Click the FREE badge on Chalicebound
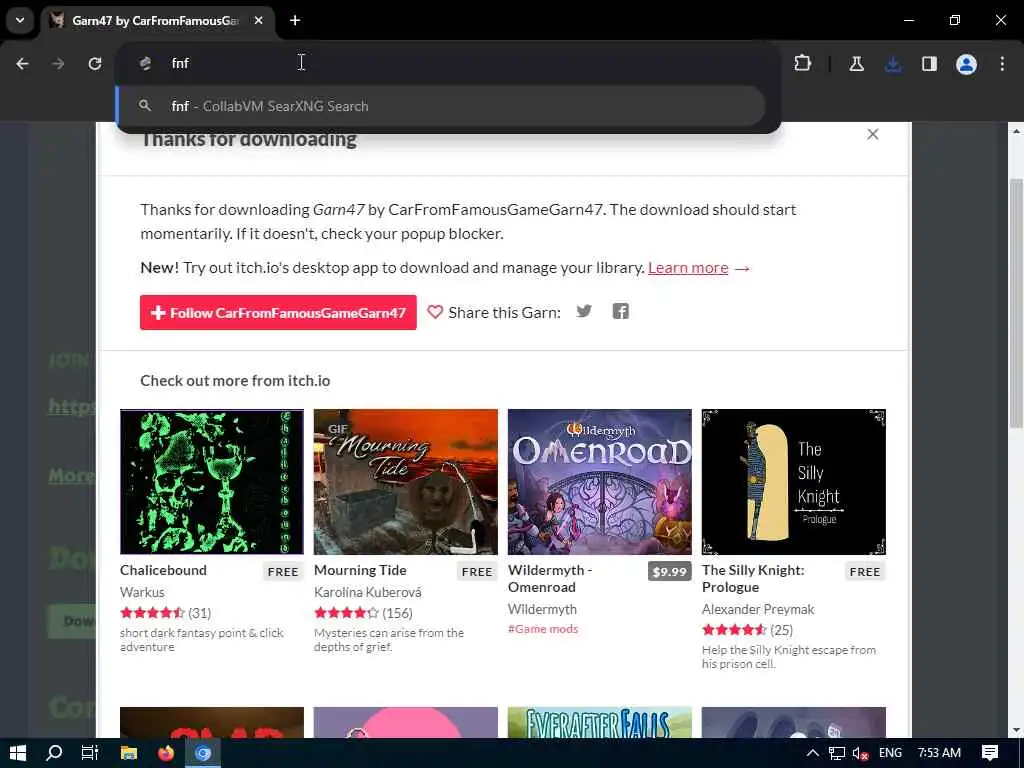This screenshot has height=768, width=1024. click(283, 571)
